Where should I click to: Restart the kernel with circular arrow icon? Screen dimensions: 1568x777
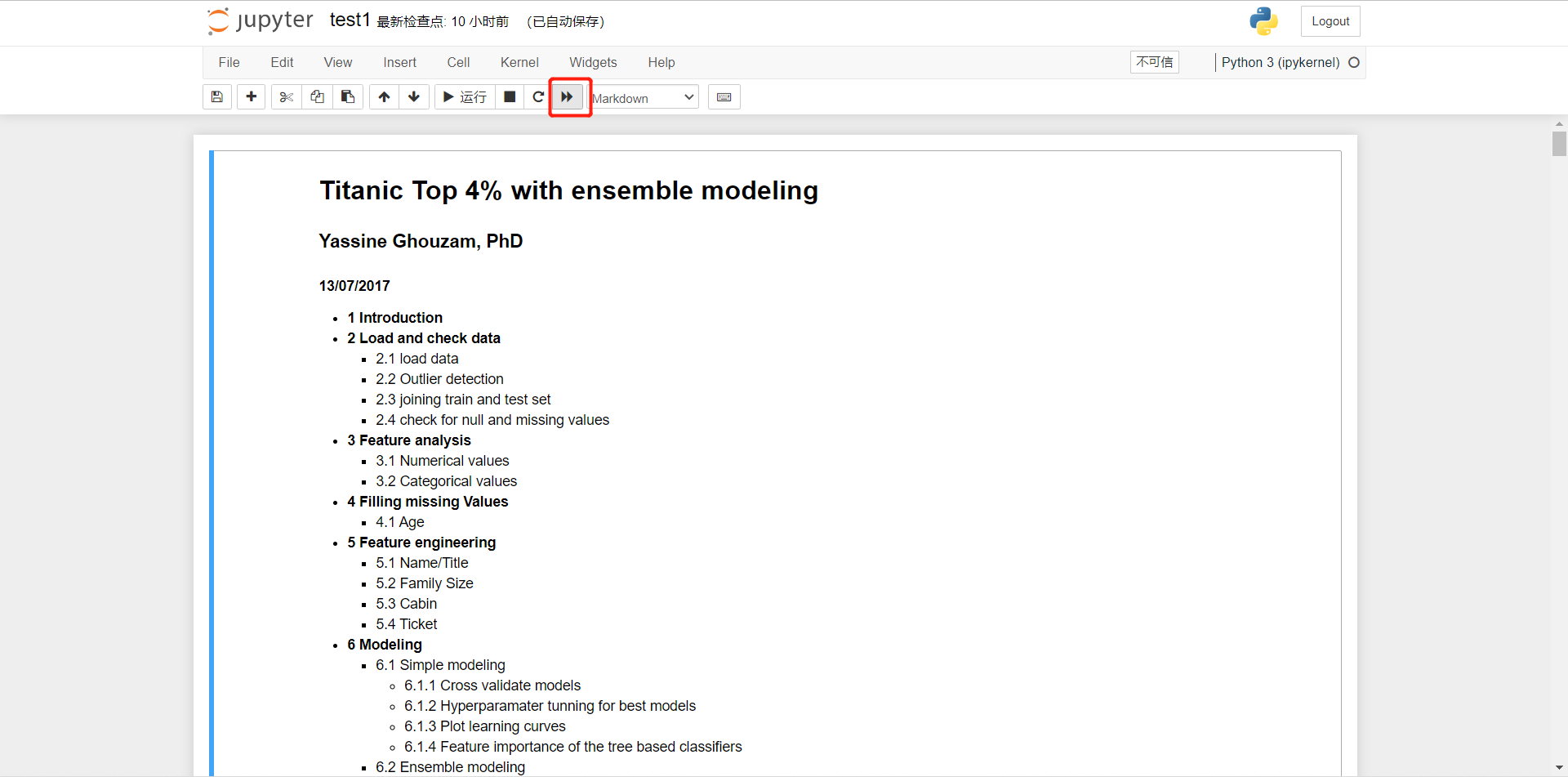click(x=538, y=97)
